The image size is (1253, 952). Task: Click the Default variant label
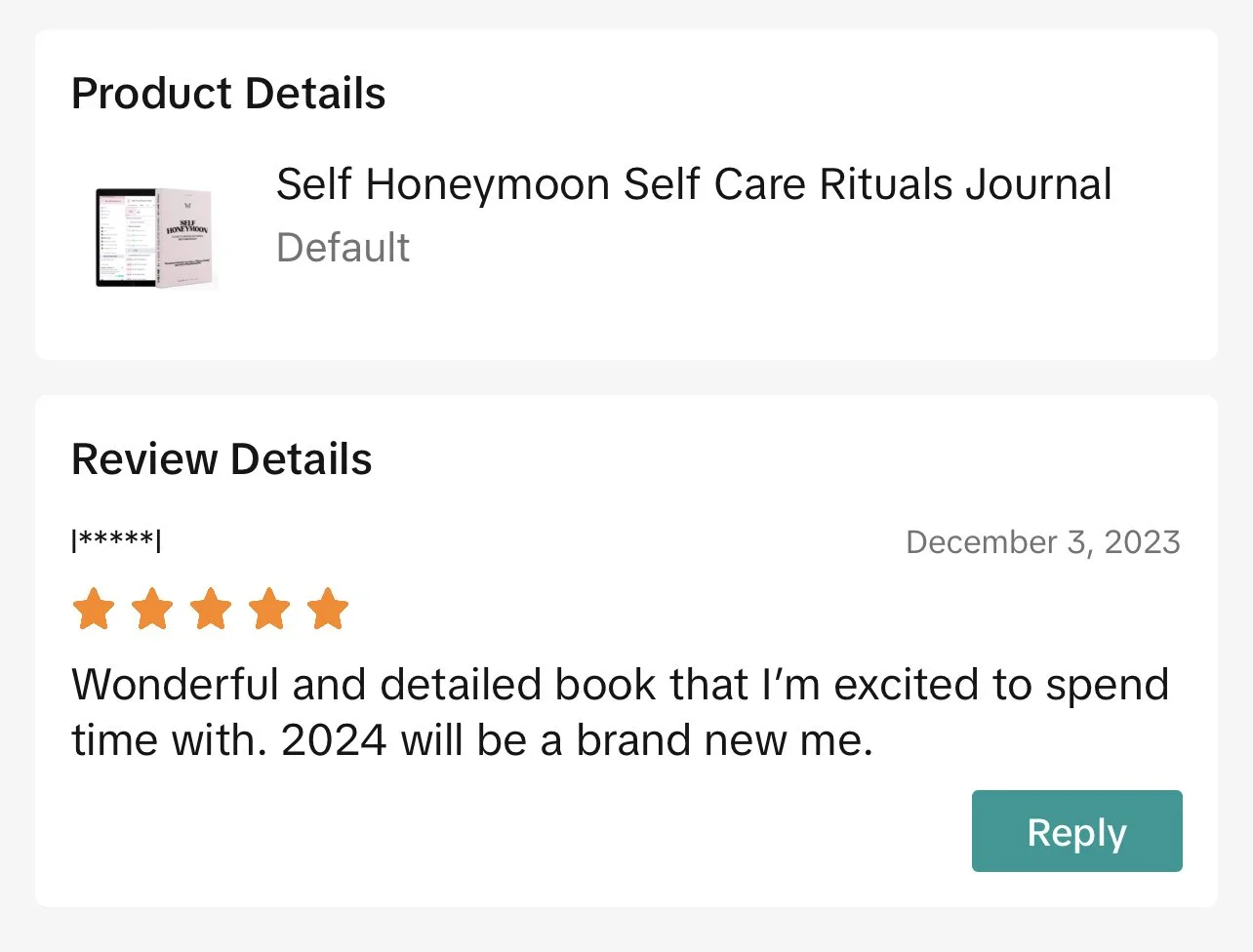click(343, 248)
